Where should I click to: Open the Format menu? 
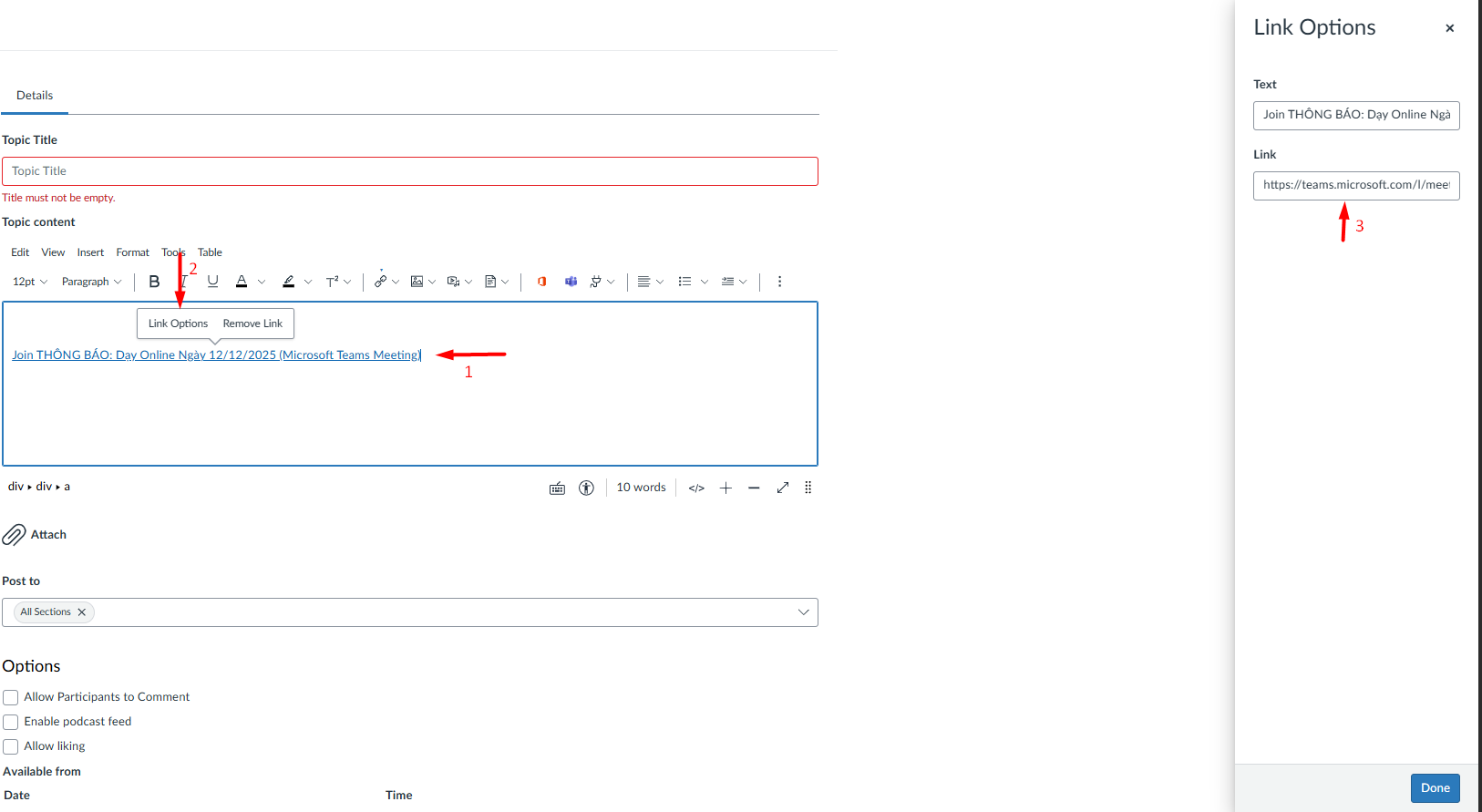pyautogui.click(x=132, y=252)
